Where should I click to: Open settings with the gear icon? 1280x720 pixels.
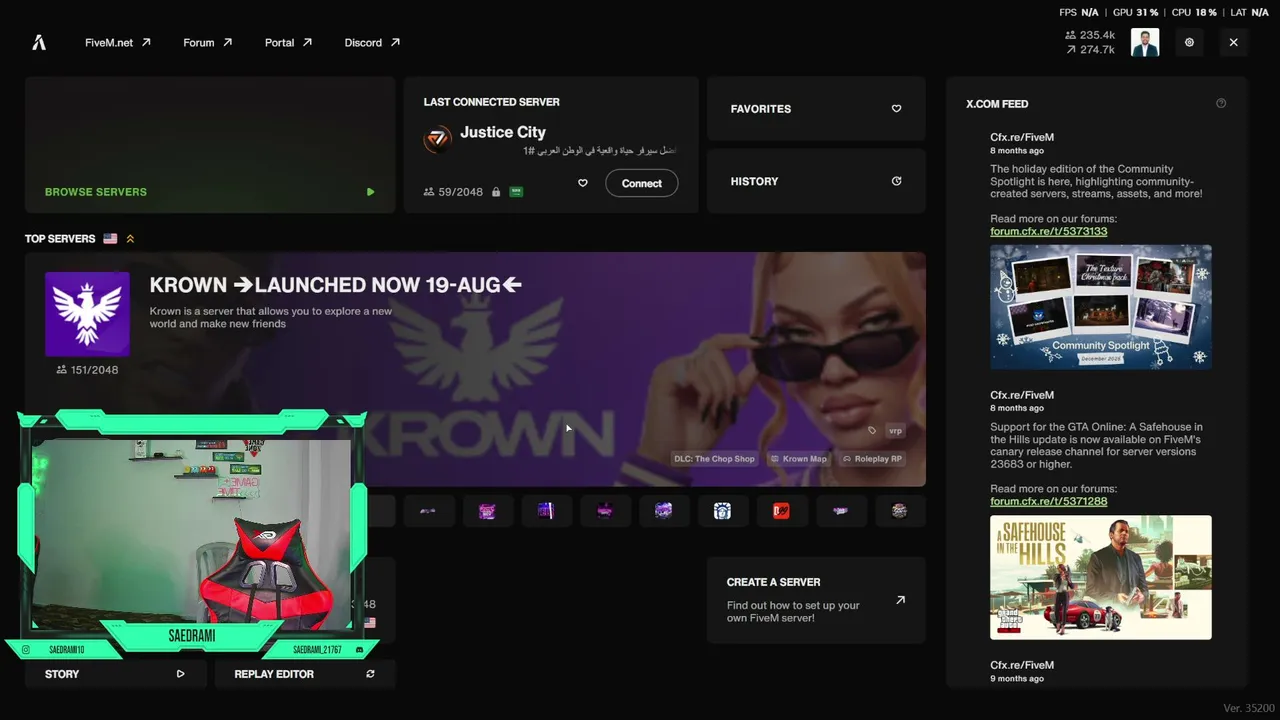(1189, 43)
